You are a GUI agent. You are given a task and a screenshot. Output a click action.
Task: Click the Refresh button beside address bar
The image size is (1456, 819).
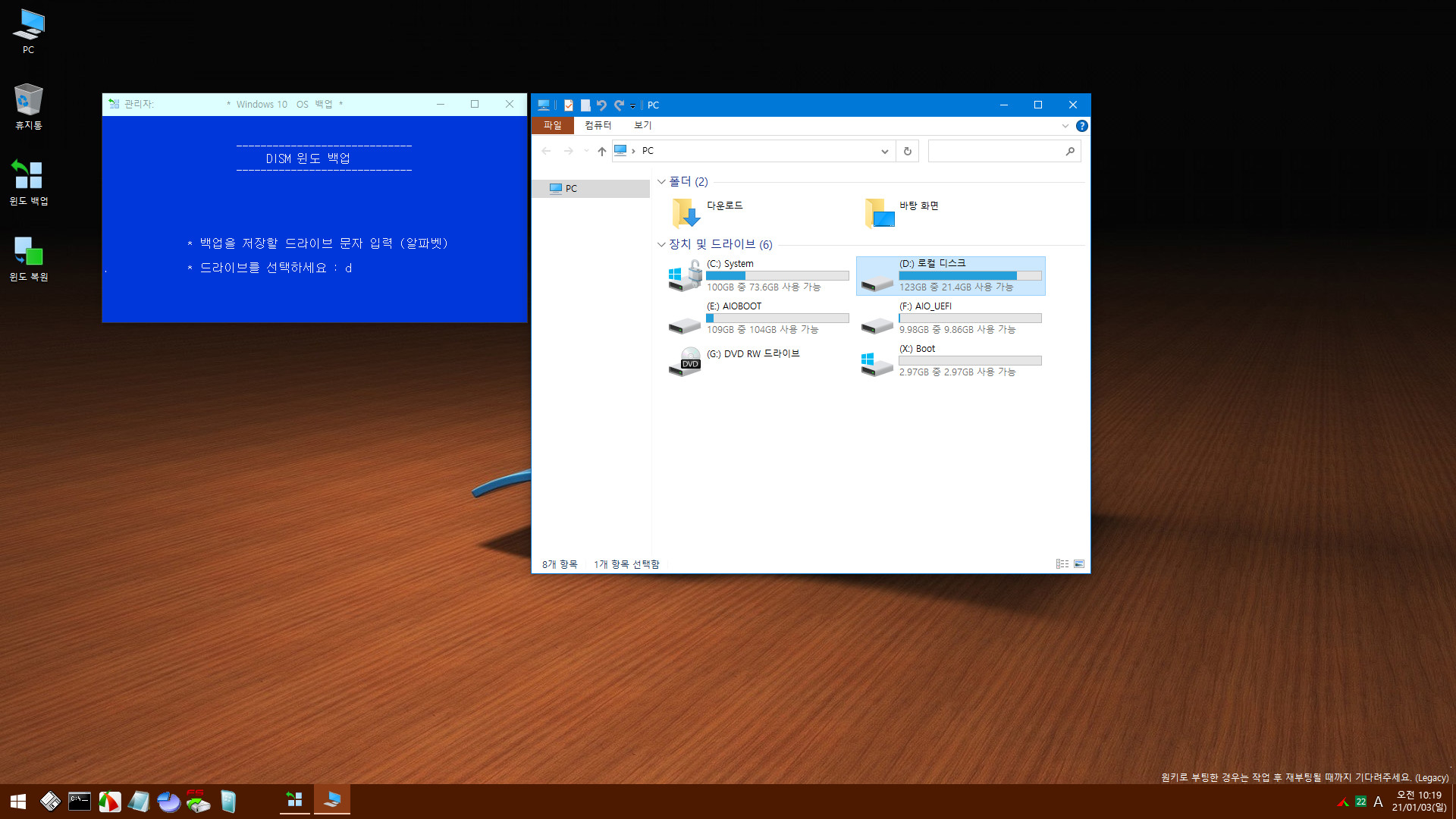point(907,151)
